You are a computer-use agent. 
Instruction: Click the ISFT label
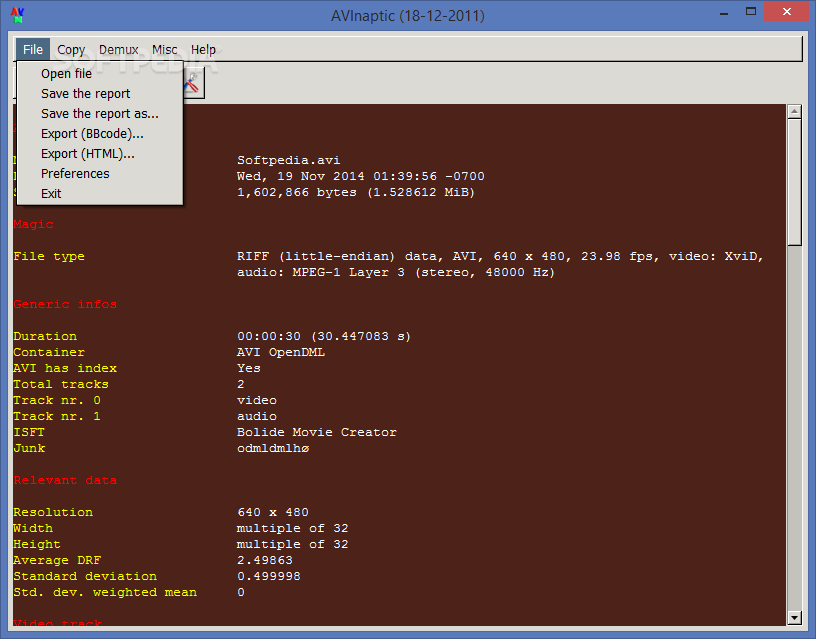tap(29, 432)
